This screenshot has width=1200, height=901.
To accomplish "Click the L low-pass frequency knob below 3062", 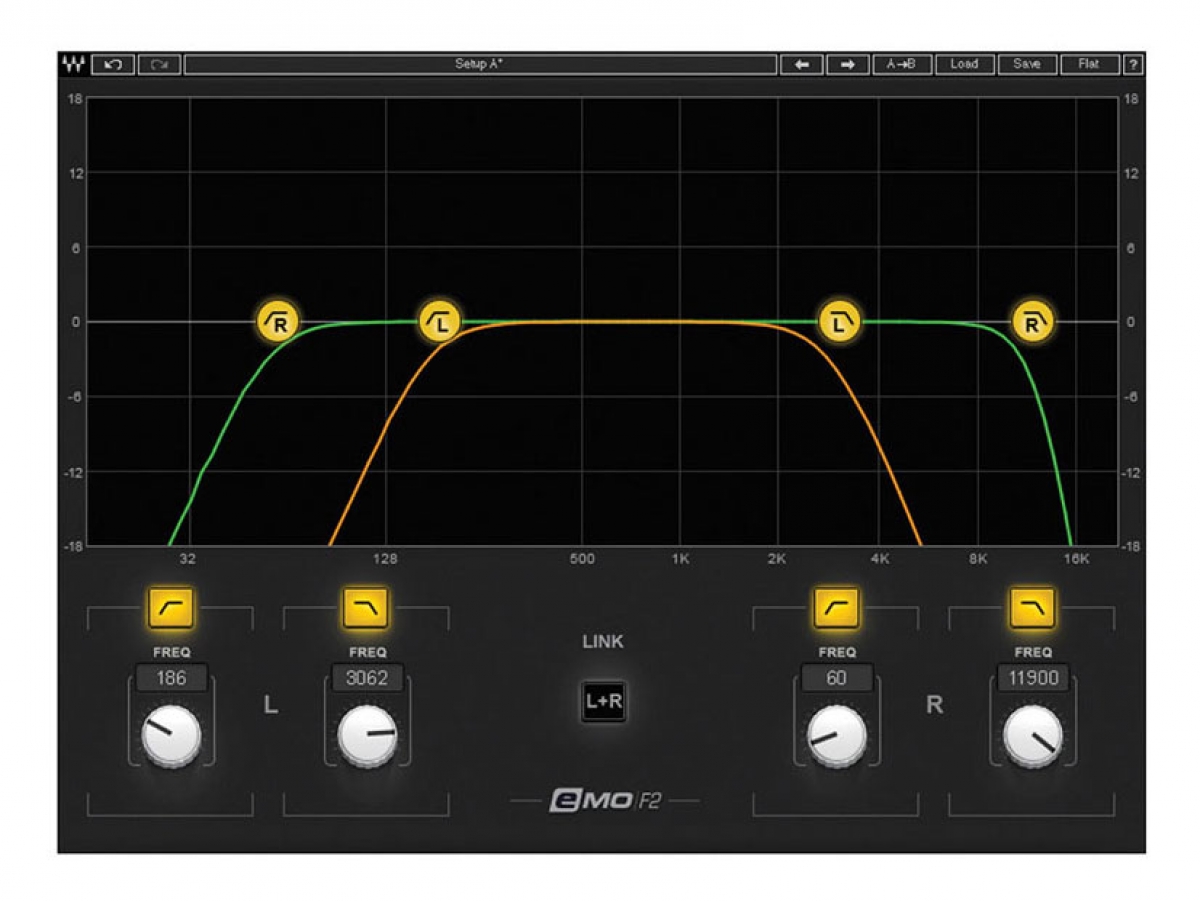I will point(367,737).
